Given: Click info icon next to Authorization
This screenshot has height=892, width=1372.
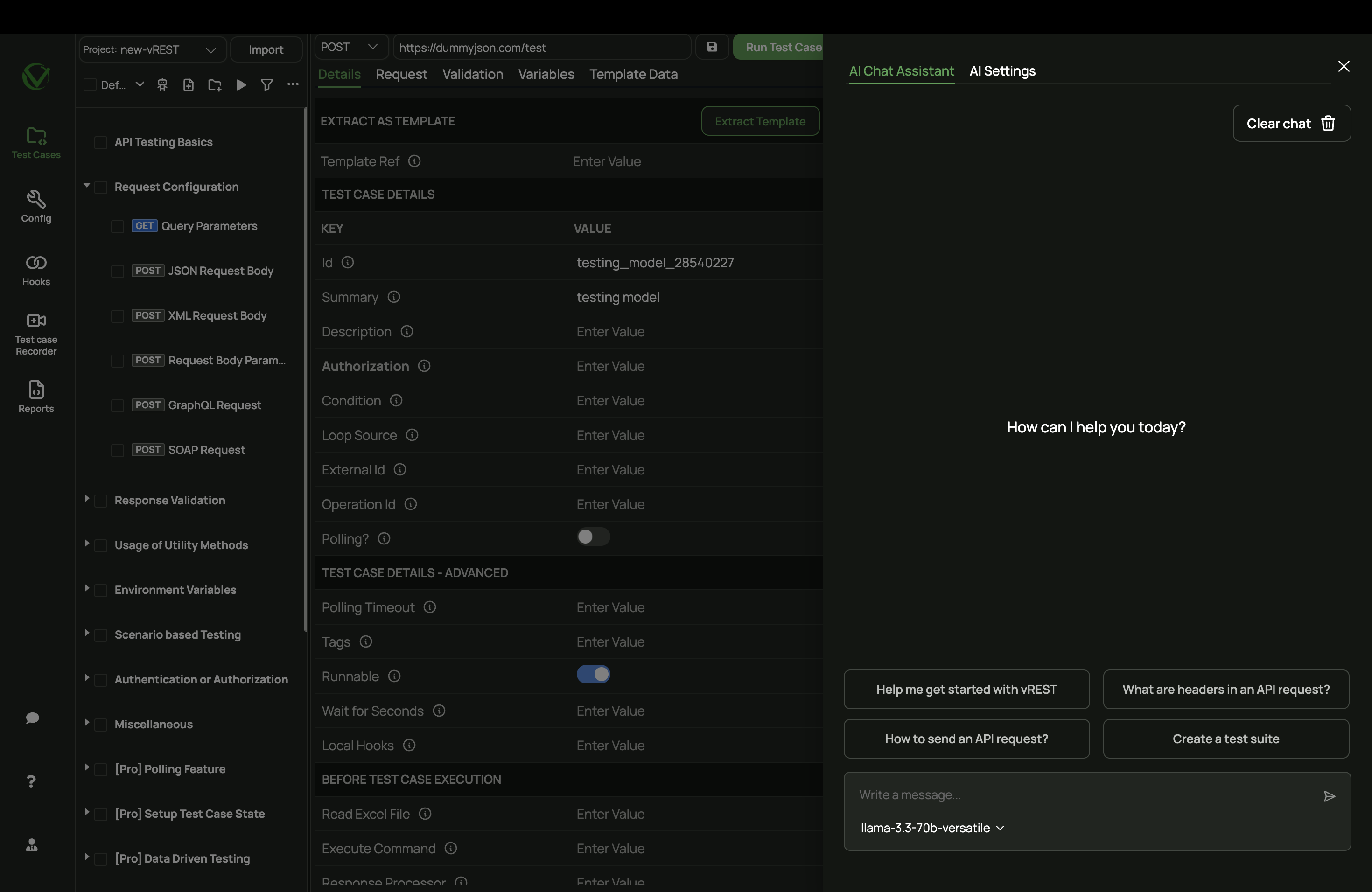Looking at the screenshot, I should click(424, 366).
